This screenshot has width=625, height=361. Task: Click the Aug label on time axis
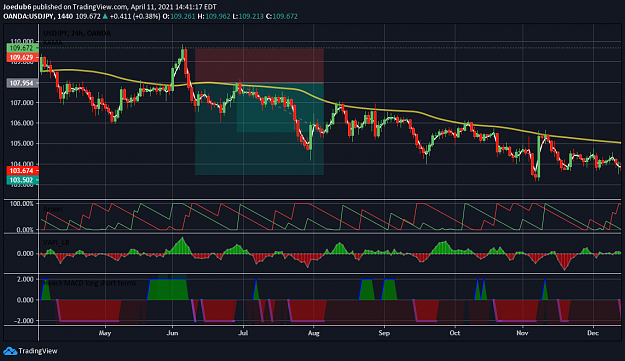[x=314, y=333]
